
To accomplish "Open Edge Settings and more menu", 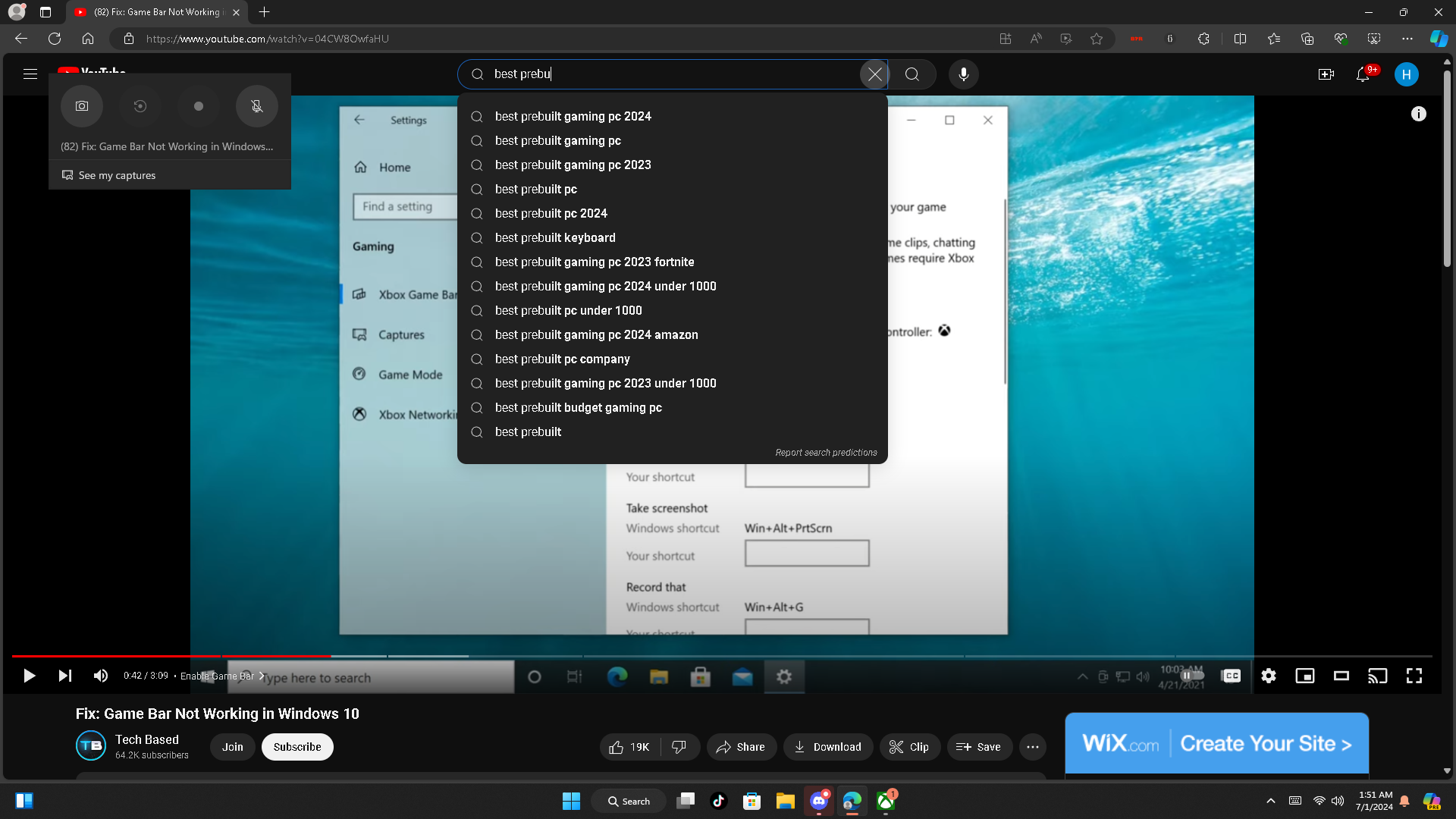I will [x=1407, y=39].
